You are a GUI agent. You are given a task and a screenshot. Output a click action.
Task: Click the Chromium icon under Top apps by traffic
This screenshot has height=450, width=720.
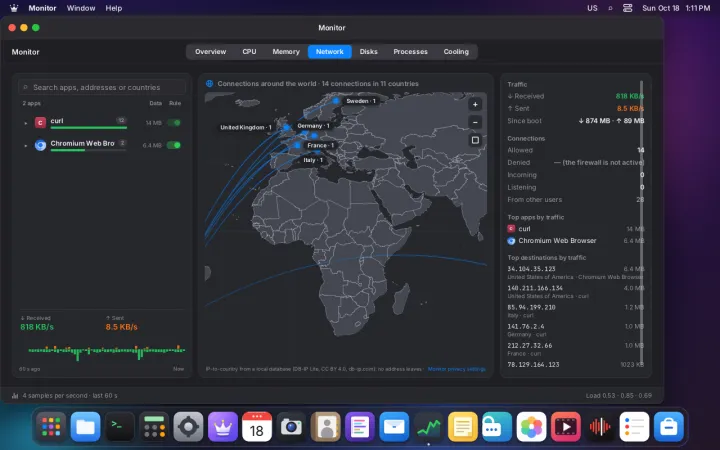511,241
